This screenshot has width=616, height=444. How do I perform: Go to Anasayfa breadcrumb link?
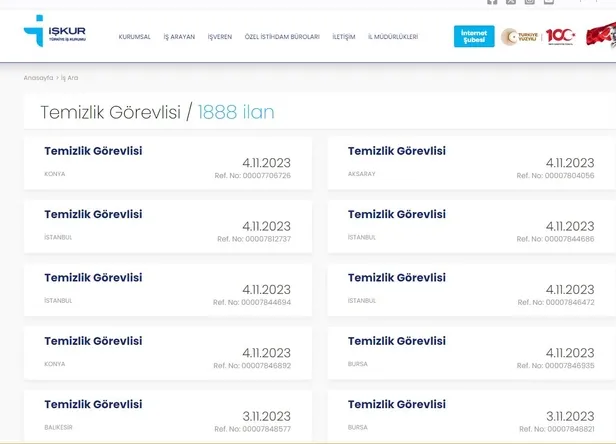point(38,78)
